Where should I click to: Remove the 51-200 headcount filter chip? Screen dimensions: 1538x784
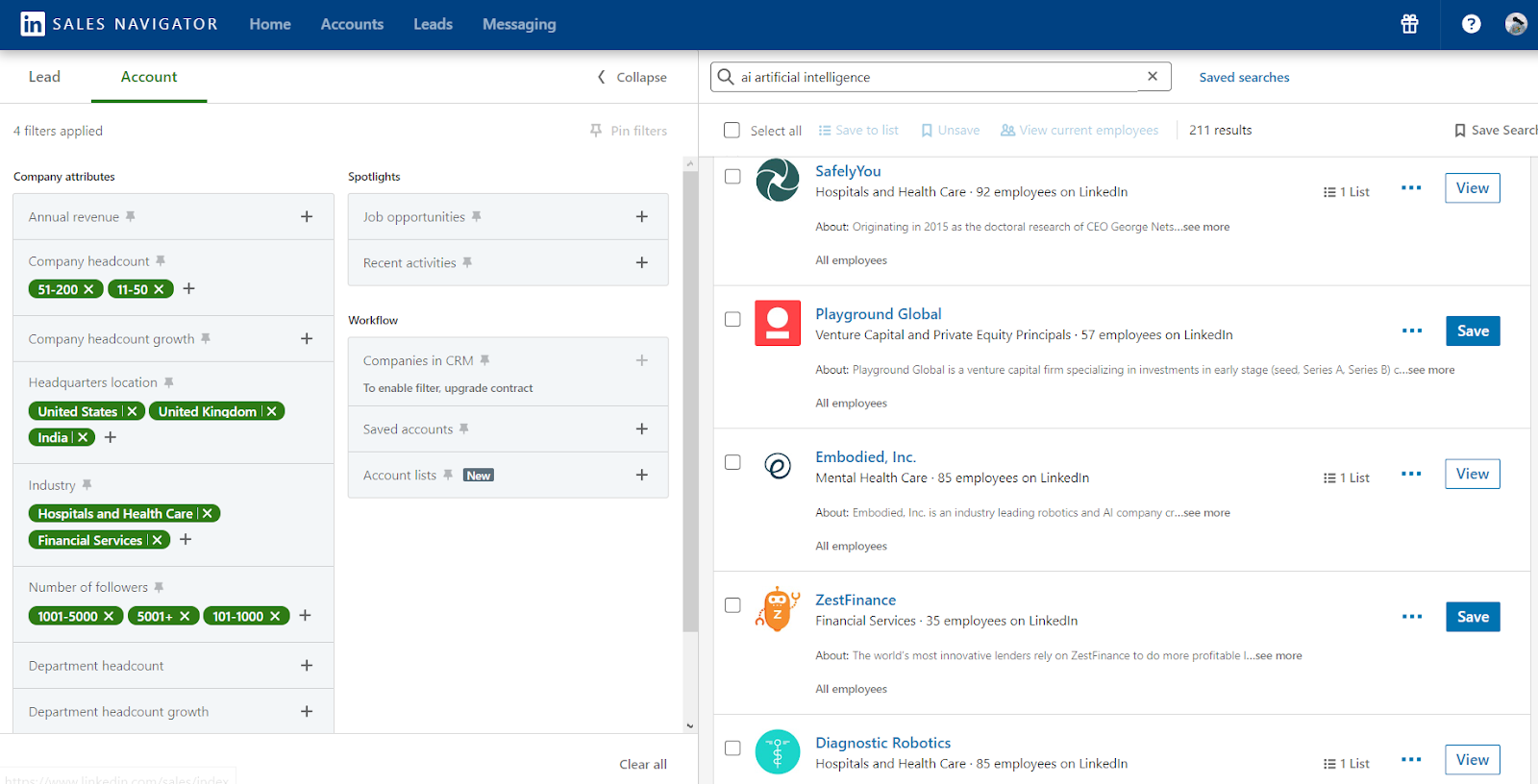(89, 289)
